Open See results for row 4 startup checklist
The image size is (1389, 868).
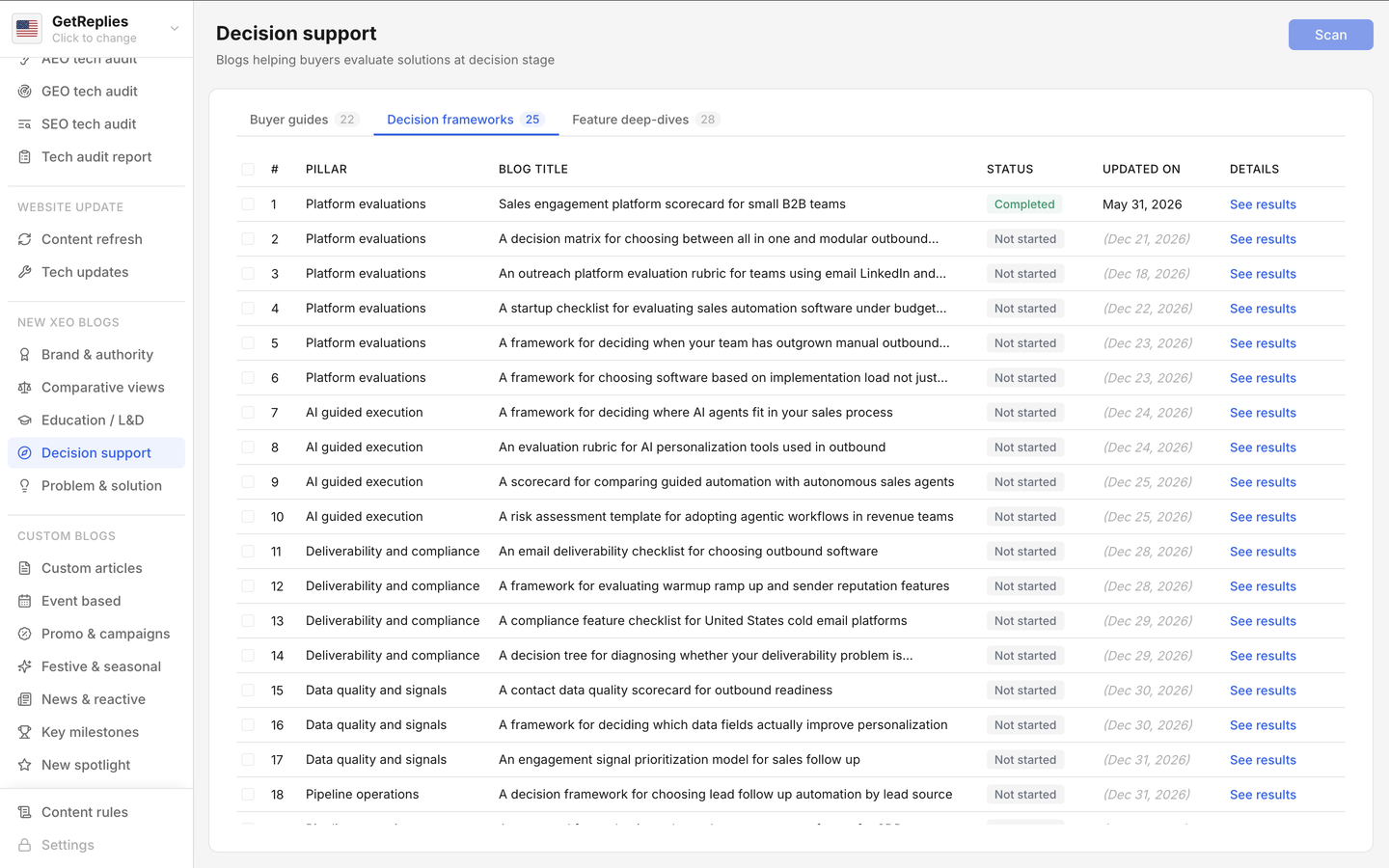(x=1263, y=309)
